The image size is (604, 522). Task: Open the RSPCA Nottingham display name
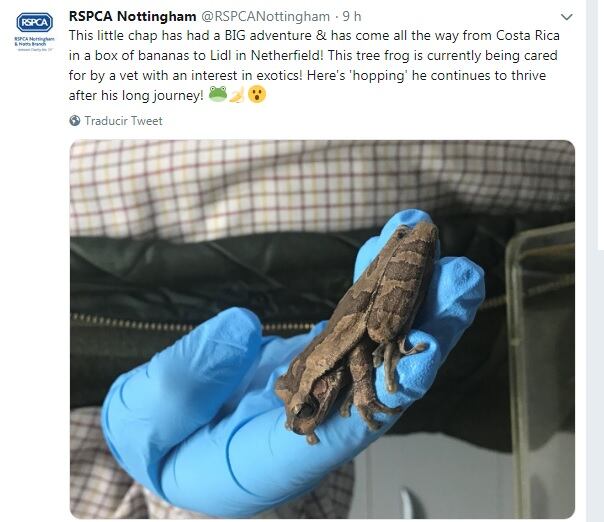(x=132, y=16)
